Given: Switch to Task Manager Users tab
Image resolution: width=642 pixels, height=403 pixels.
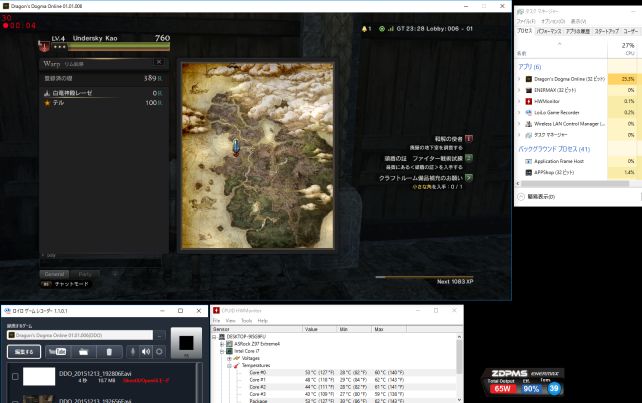Looking at the screenshot, I should [x=631, y=31].
